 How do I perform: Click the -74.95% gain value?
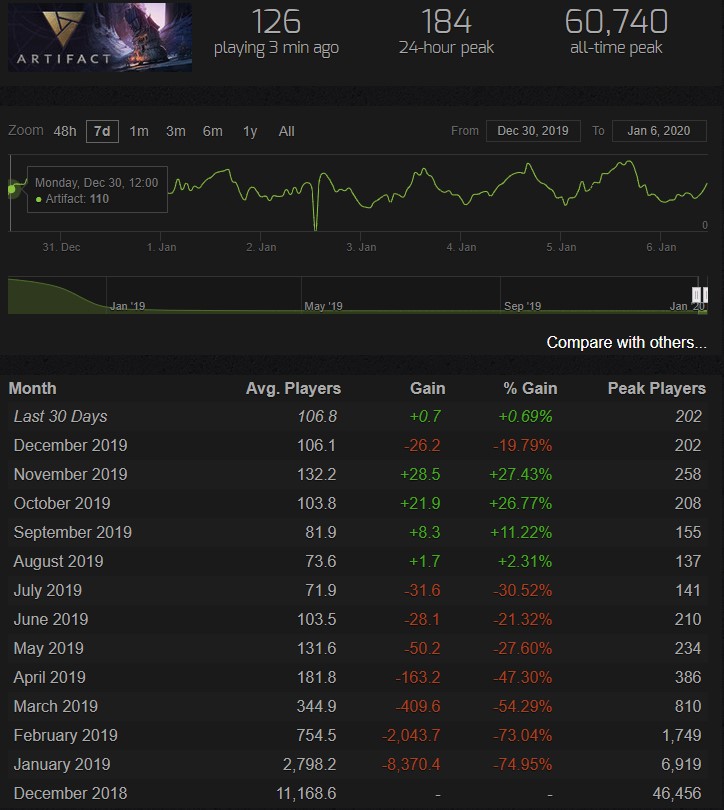(523, 764)
